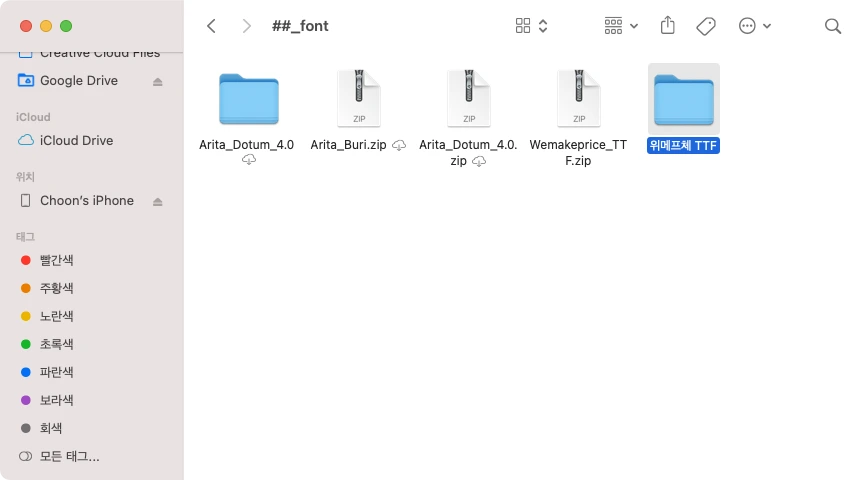Go back with the left chevron
Image resolution: width=860 pixels, height=480 pixels.
pyautogui.click(x=211, y=26)
